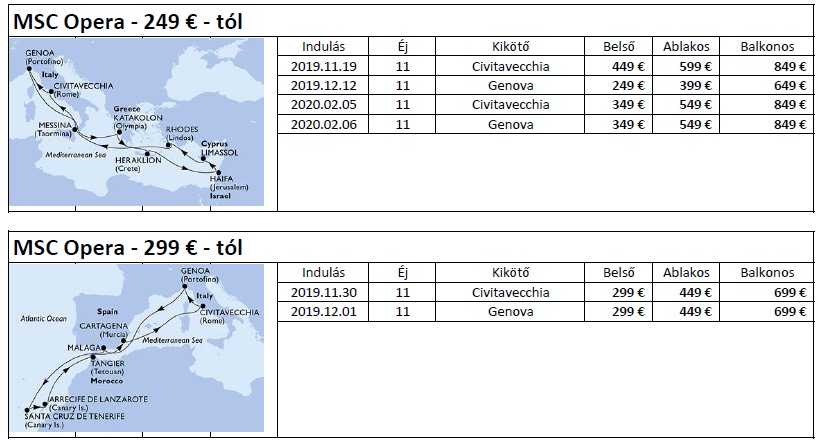Click the Kikötő header in first table
Screen dimensions: 818x443
(510, 46)
